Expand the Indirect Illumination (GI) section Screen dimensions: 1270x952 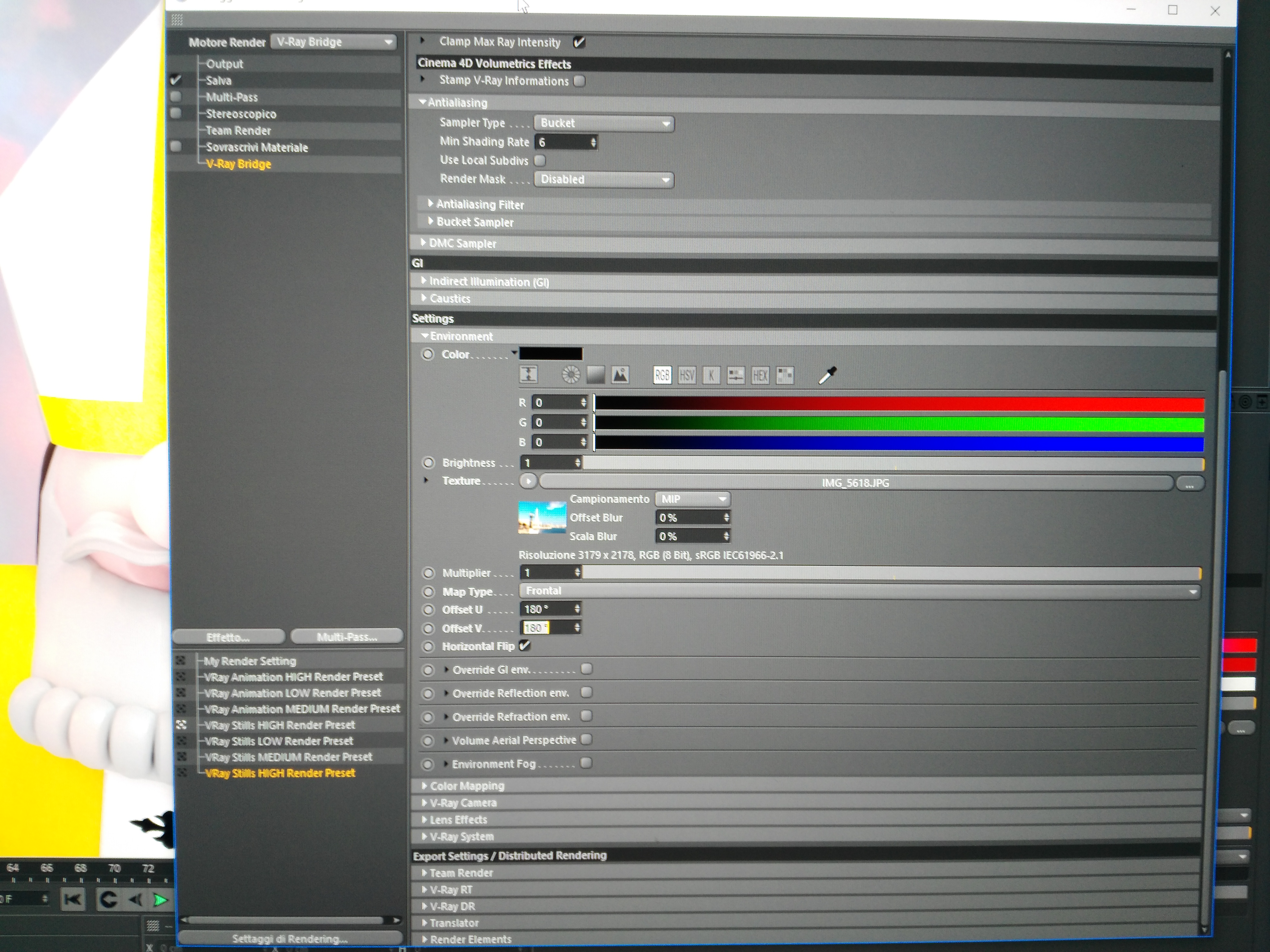click(488, 282)
